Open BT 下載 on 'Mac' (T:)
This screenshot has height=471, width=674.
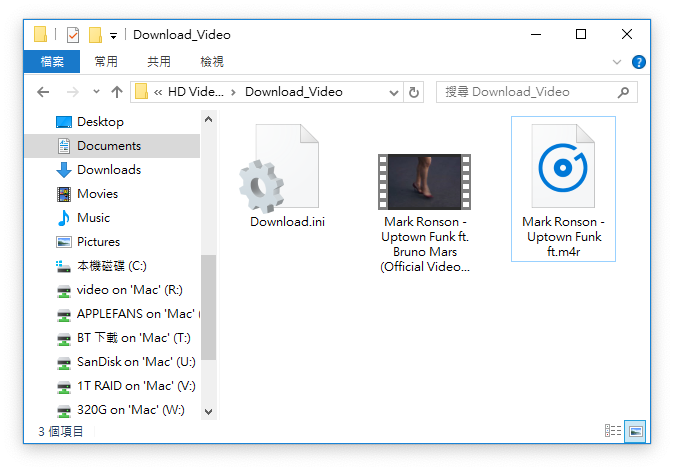(113, 338)
